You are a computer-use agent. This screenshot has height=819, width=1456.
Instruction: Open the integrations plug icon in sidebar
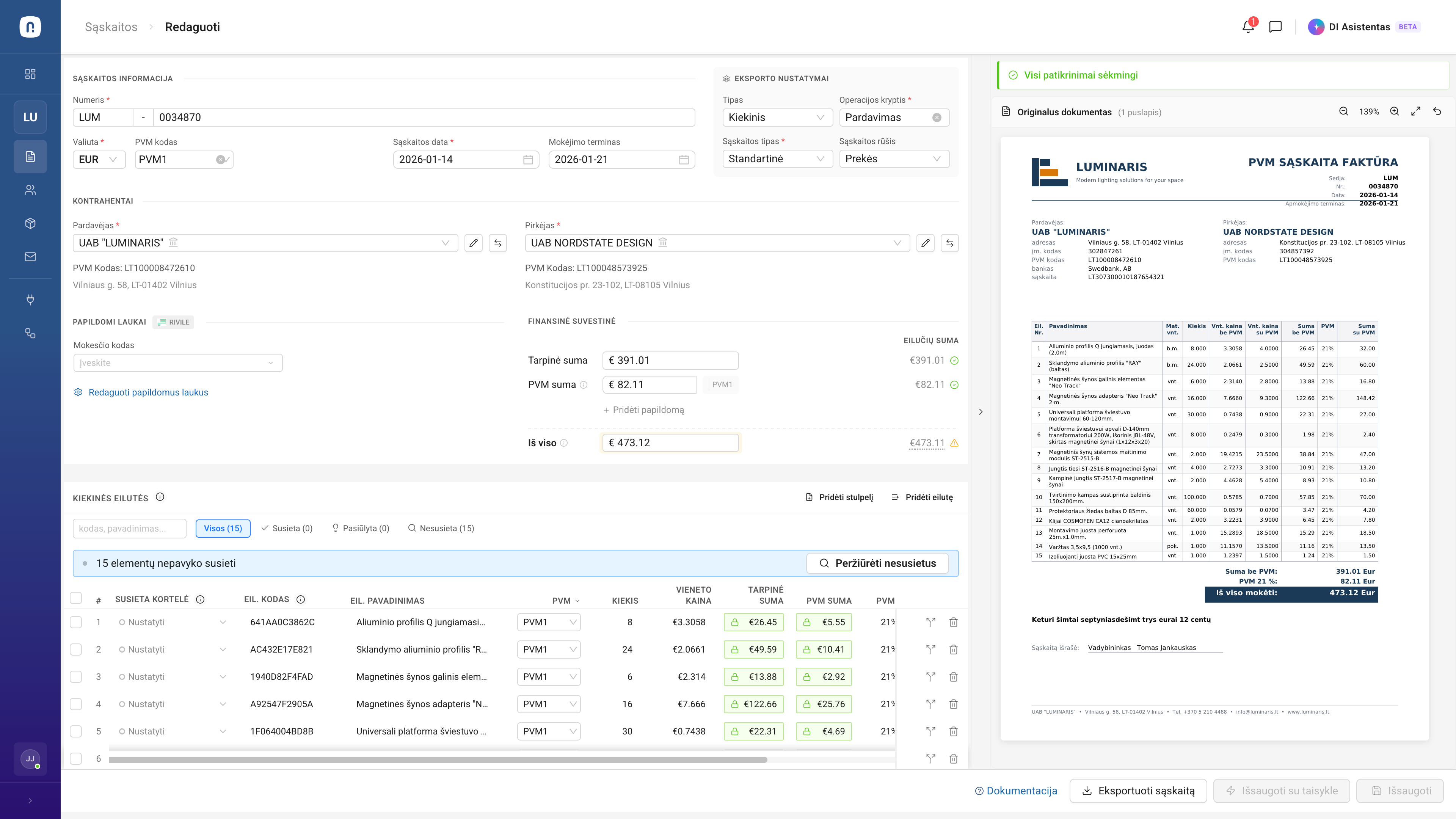click(x=30, y=300)
